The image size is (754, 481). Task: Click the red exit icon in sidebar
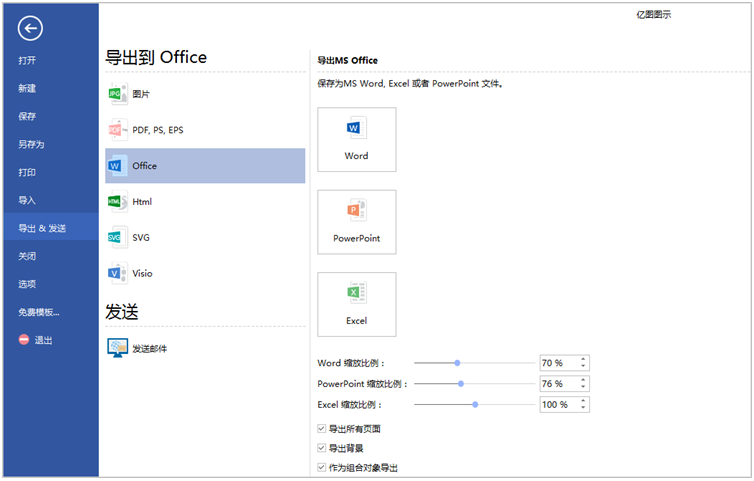click(x=24, y=340)
